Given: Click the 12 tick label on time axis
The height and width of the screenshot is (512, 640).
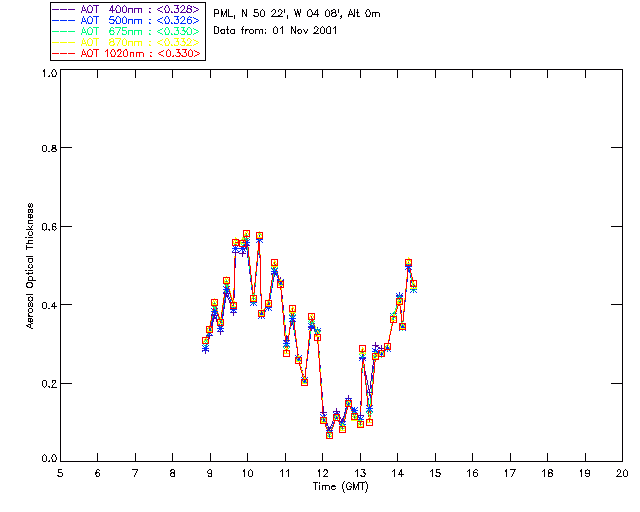Looking at the screenshot, I should 322,472.
